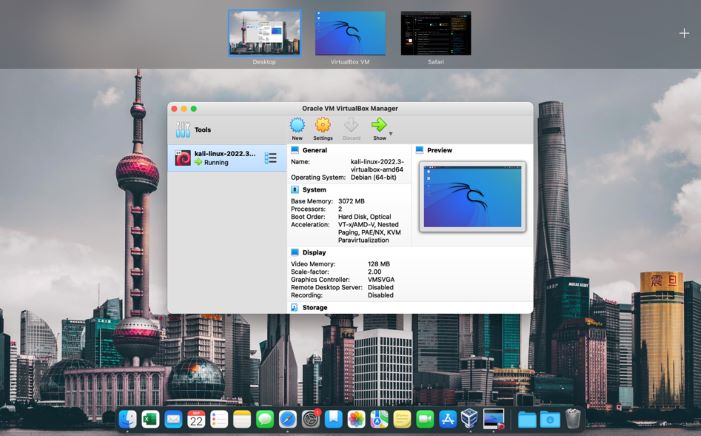Select the kali-linux-2022.3 running machine
Image resolution: width=701 pixels, height=436 pixels.
pyautogui.click(x=227, y=158)
